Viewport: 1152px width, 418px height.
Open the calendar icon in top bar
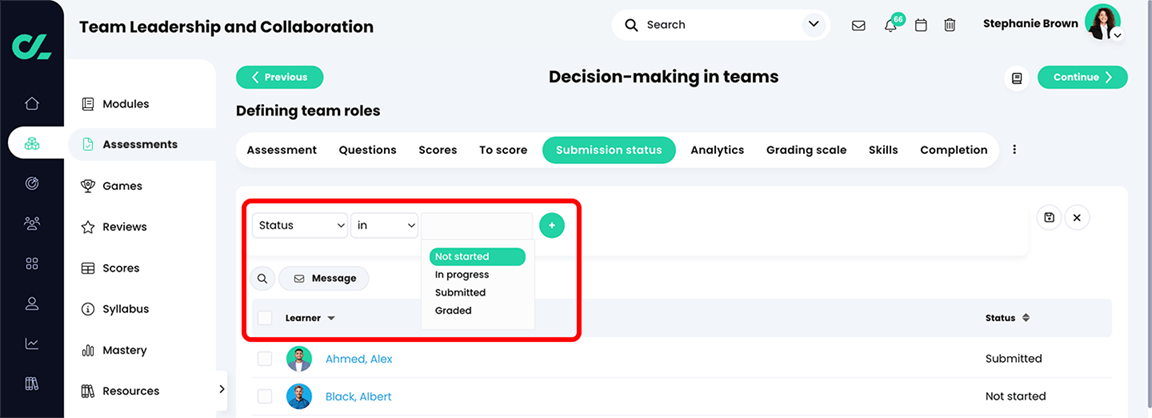click(x=921, y=25)
